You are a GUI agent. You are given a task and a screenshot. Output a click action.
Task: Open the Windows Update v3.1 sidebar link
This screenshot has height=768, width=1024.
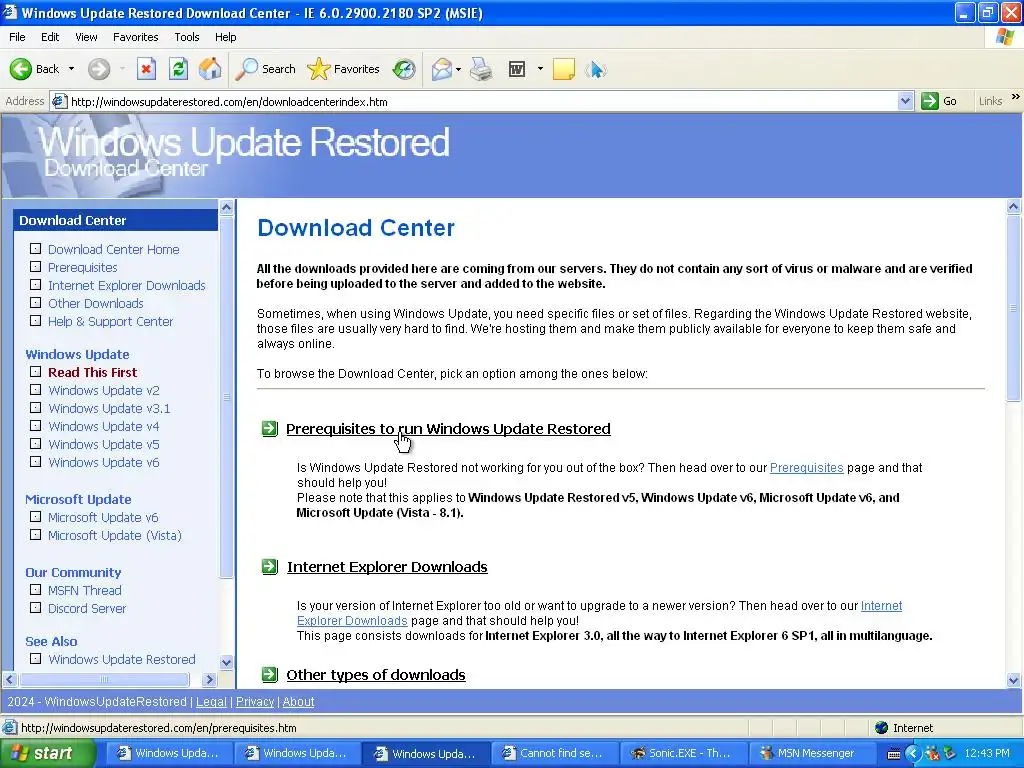[x=109, y=408]
